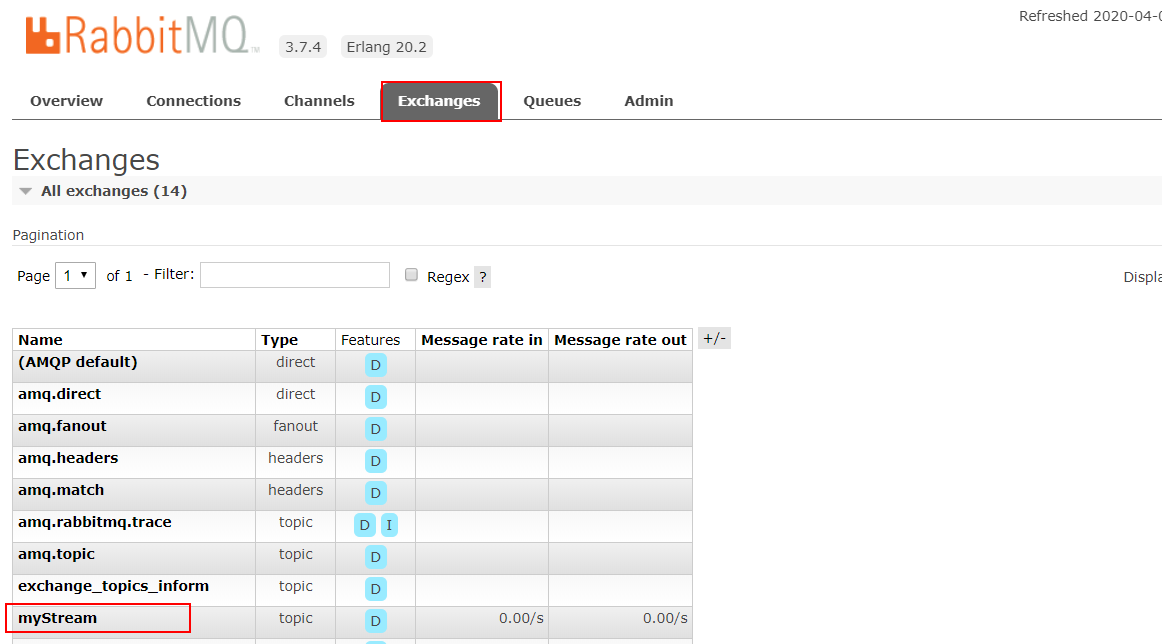Open the Queues tab
This screenshot has height=644, width=1162.
[x=552, y=101]
